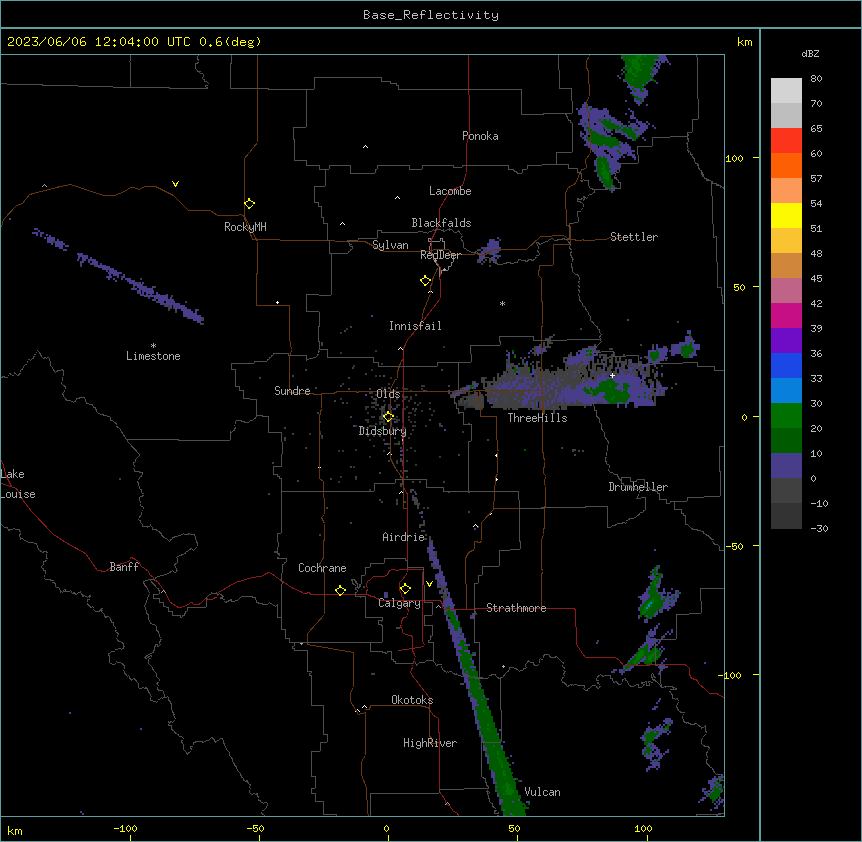Screen dimensions: 862x842
Task: Click the Stettler city label
Action: (634, 237)
